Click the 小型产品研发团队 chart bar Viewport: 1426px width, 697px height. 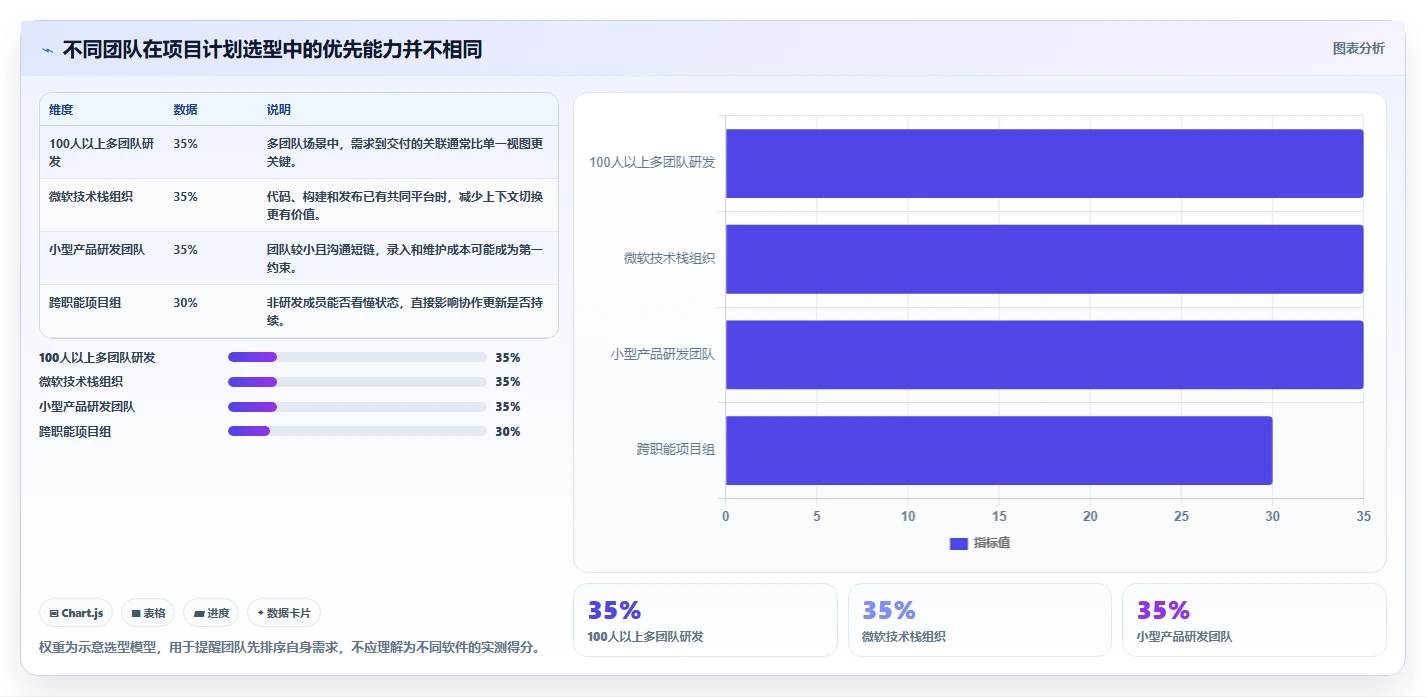click(x=1044, y=354)
